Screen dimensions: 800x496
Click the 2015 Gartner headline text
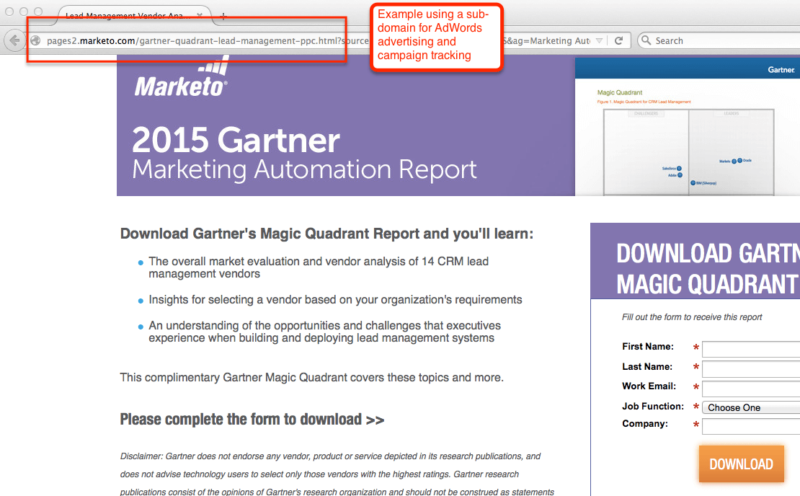pyautogui.click(x=236, y=140)
